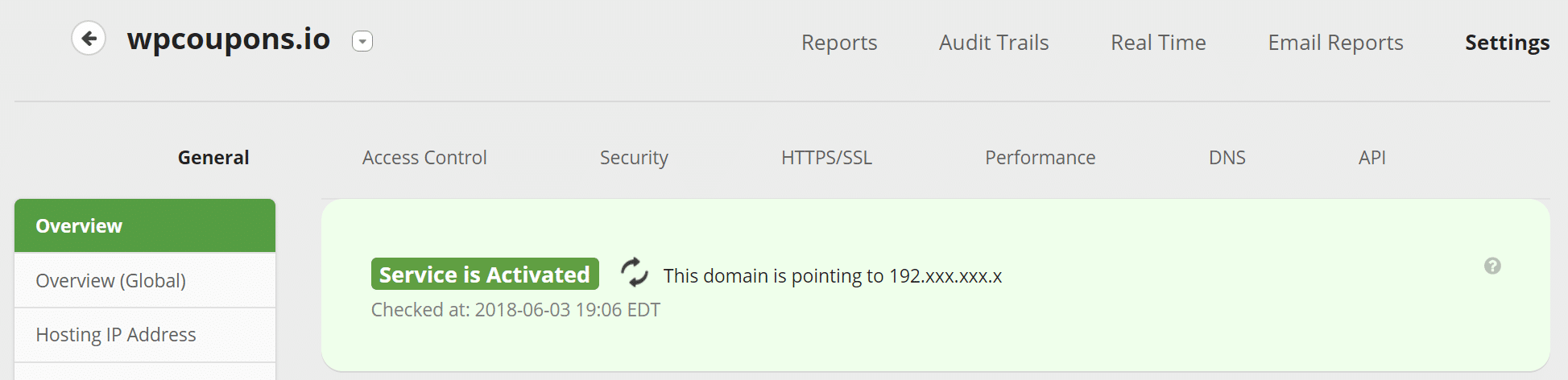Image resolution: width=1568 pixels, height=380 pixels.
Task: Open the Reports page
Action: click(x=838, y=43)
